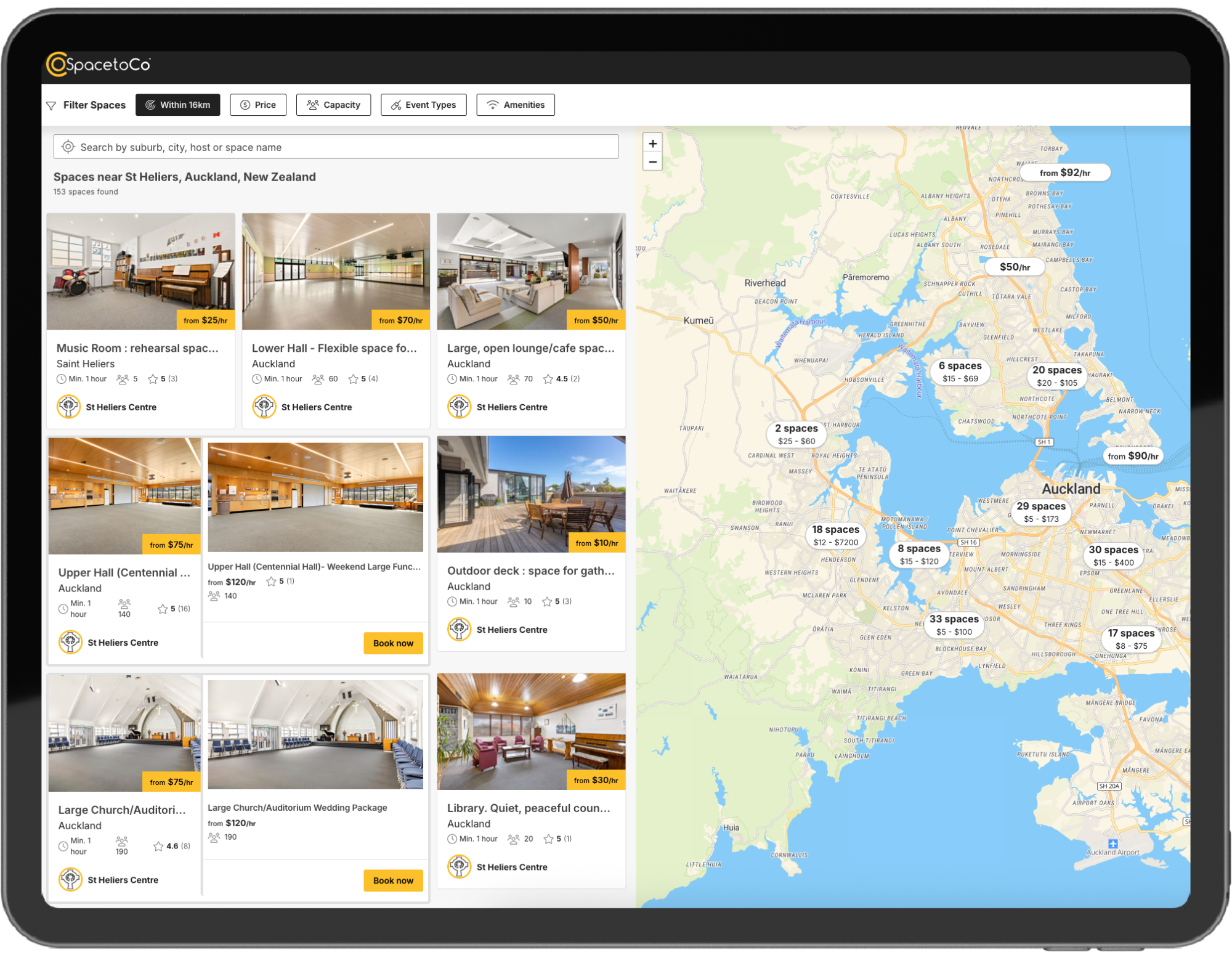Open Large Church/Auditorium listing card title
This screenshot has width=1232, height=955.
[122, 810]
